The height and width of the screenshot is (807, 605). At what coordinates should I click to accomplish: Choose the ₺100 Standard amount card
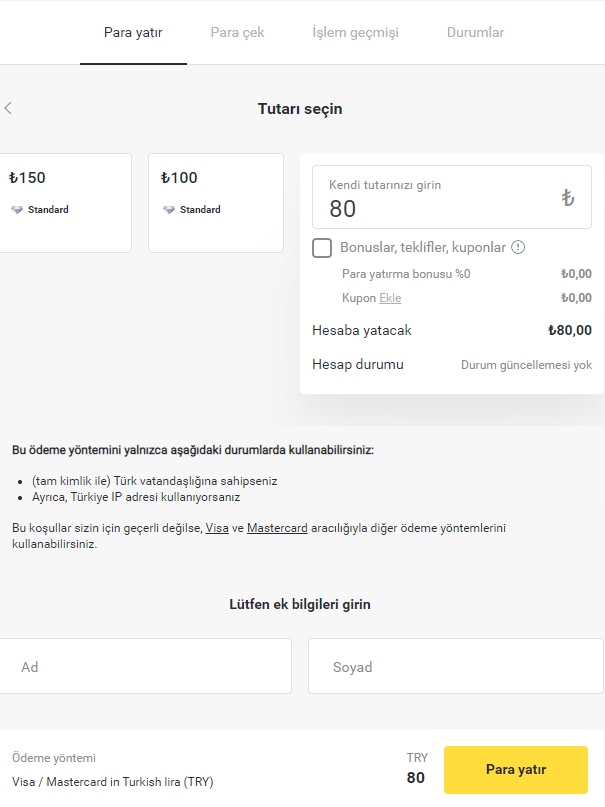[x=215, y=202]
